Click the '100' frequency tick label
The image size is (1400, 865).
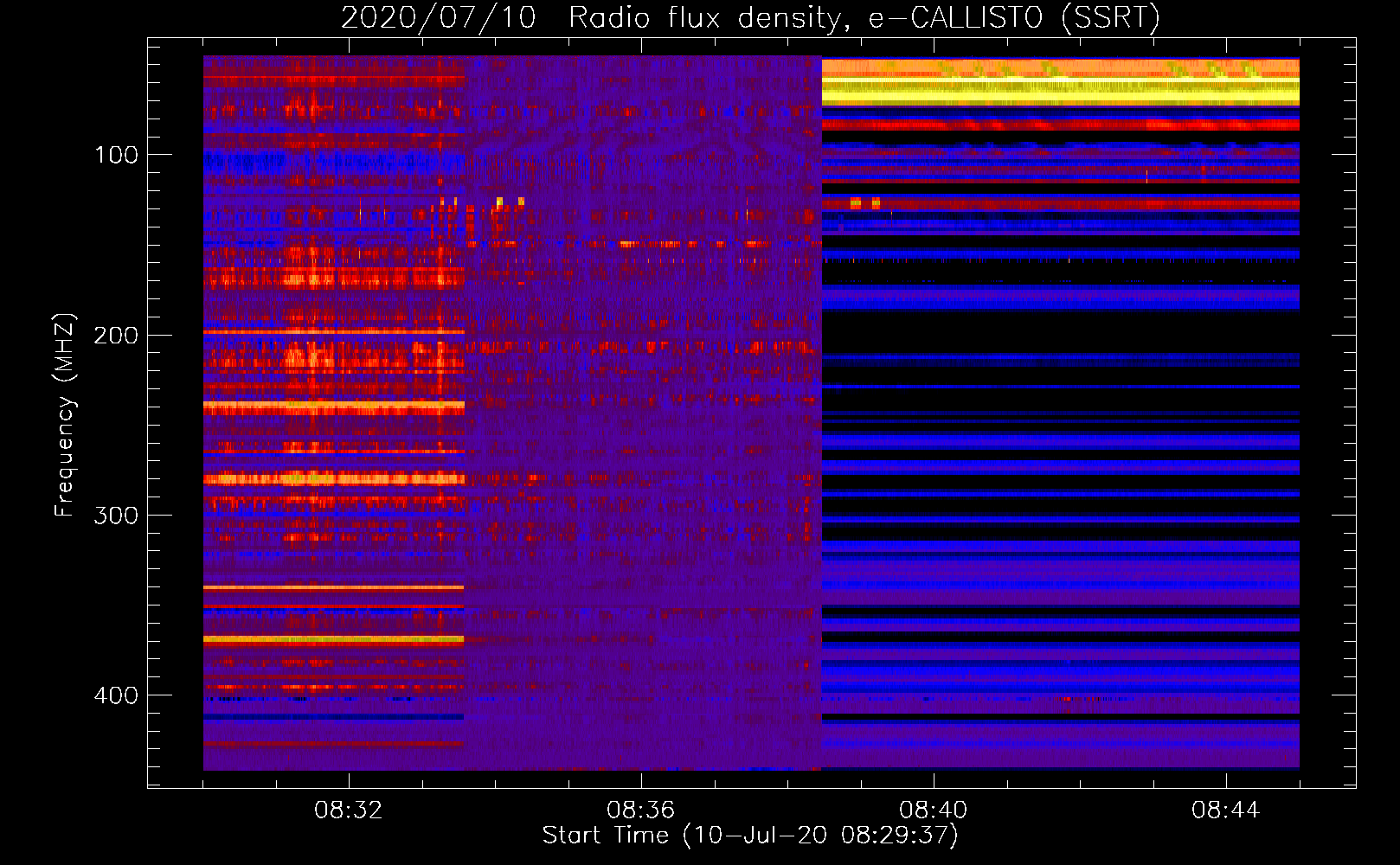[116, 155]
